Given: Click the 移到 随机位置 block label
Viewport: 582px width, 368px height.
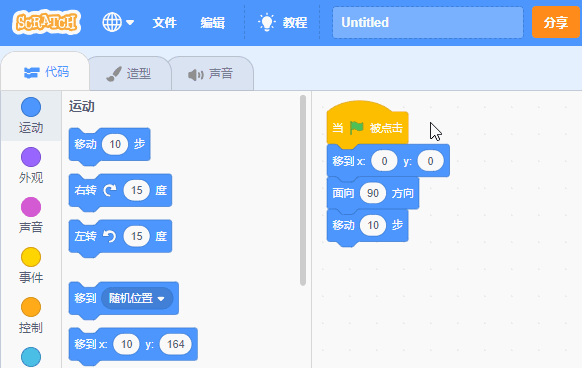Looking at the screenshot, I should (85, 298).
